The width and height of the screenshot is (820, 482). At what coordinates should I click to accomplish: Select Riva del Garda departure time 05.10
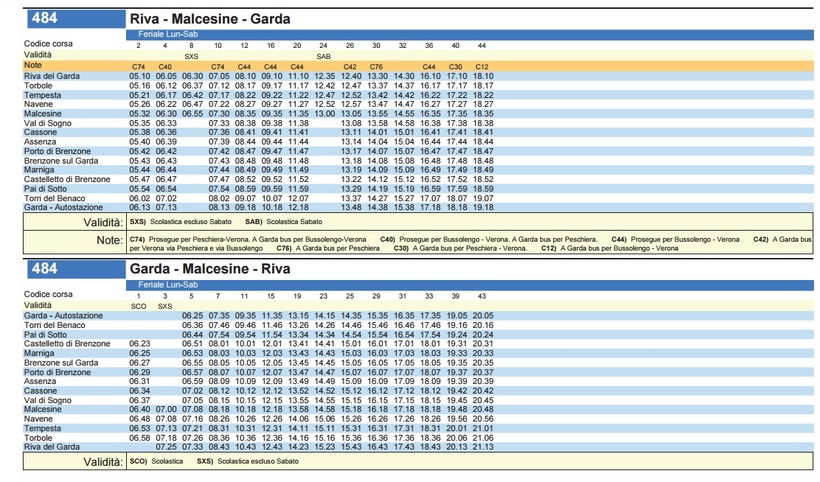pyautogui.click(x=140, y=76)
